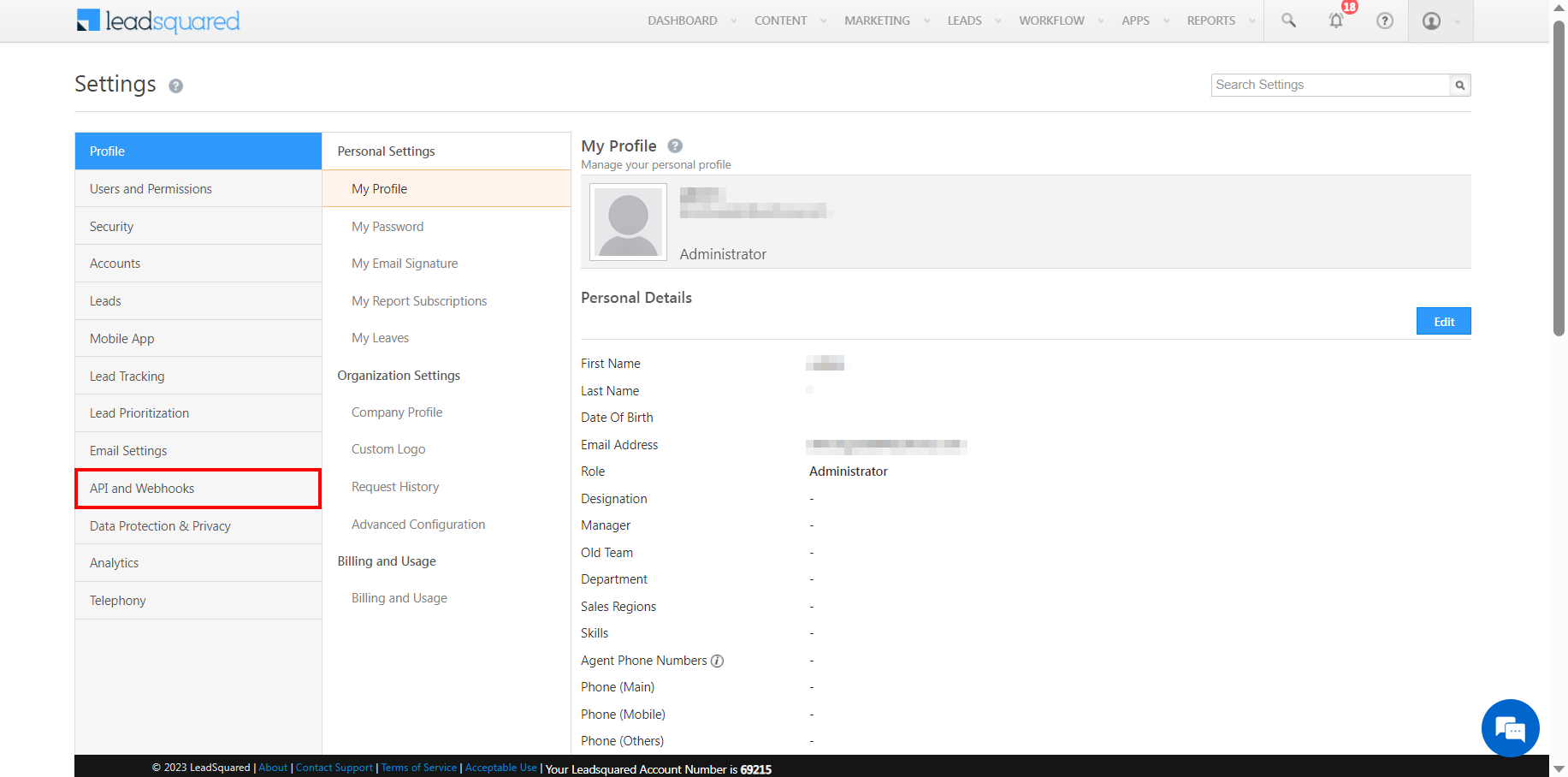
Task: Open the MARKETING menu
Action: pyautogui.click(x=878, y=21)
